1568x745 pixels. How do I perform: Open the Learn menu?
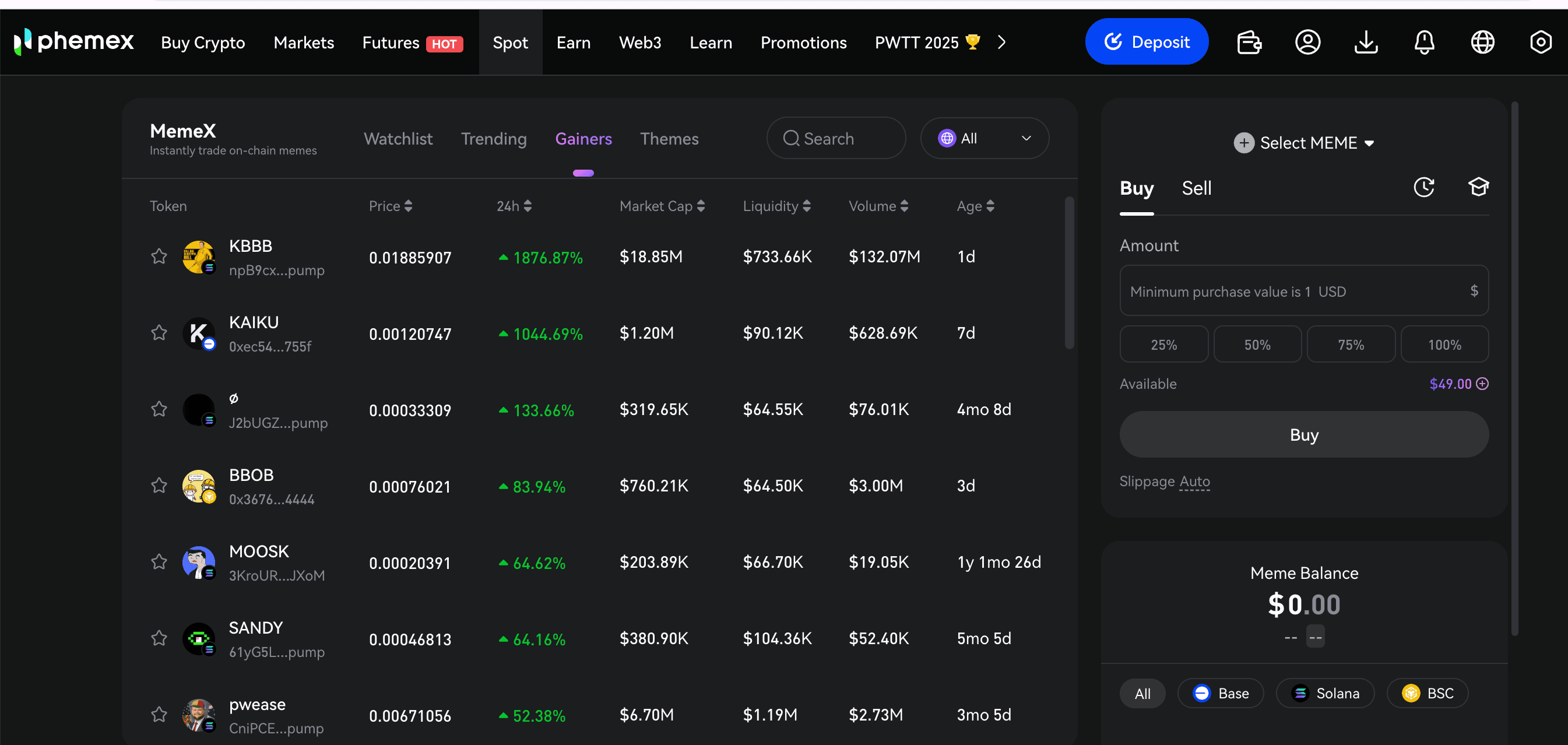tap(711, 43)
